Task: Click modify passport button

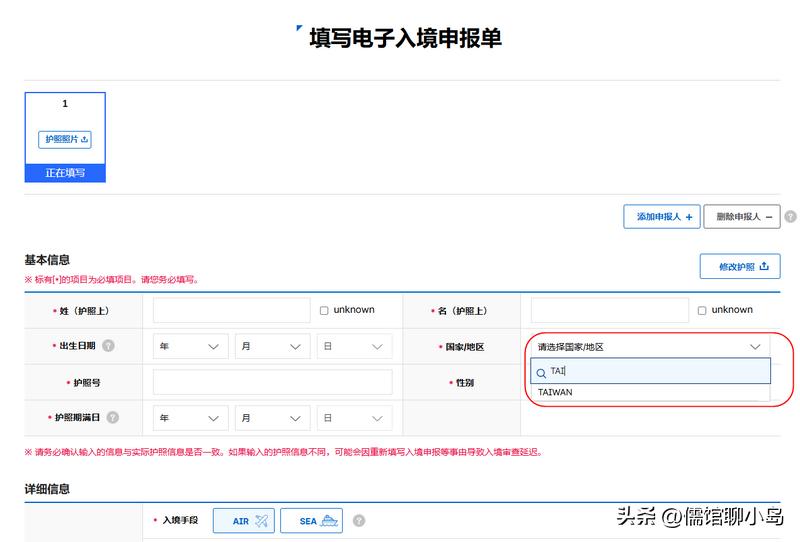Action: click(x=740, y=266)
